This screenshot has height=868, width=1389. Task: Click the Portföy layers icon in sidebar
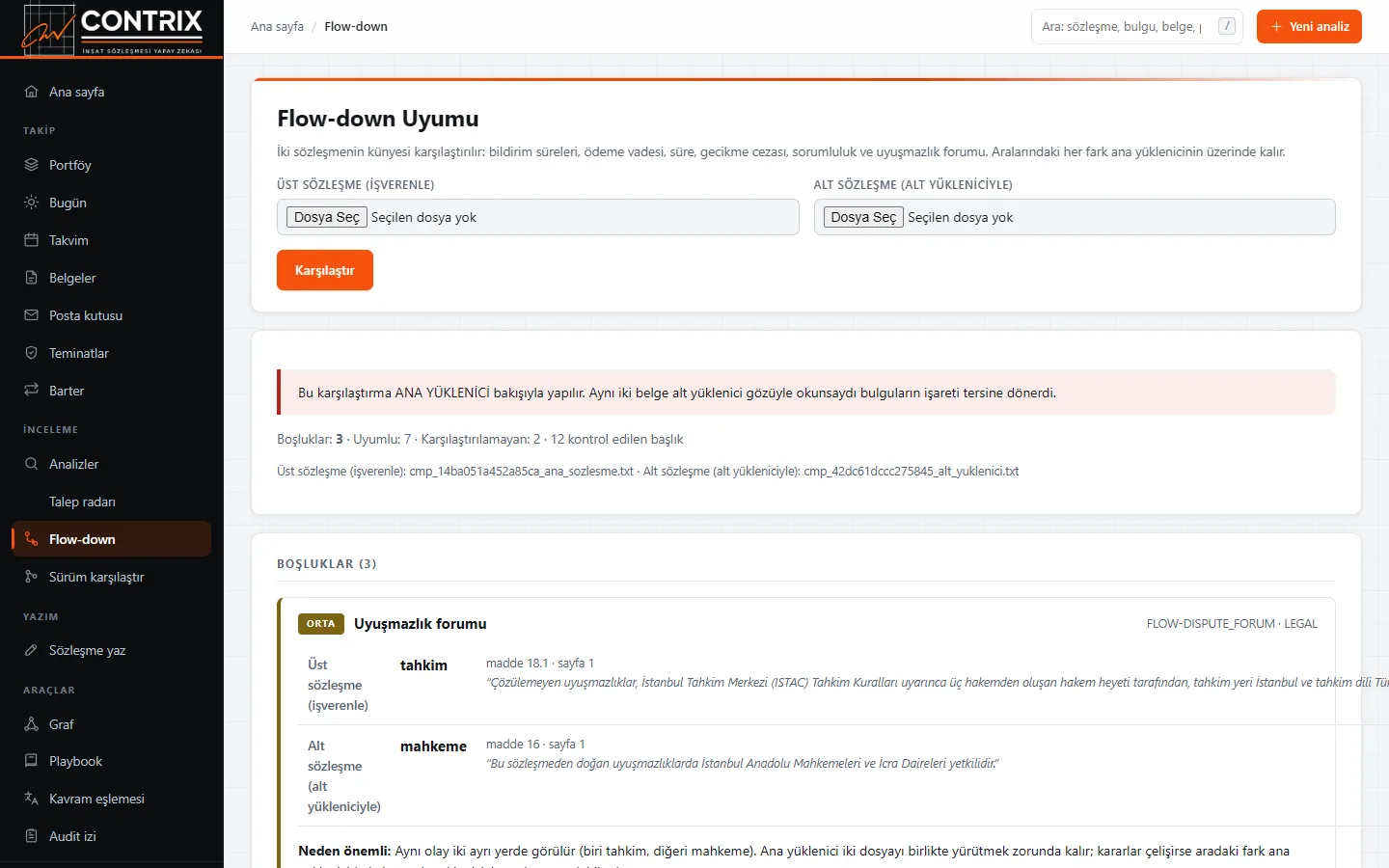pyautogui.click(x=31, y=165)
